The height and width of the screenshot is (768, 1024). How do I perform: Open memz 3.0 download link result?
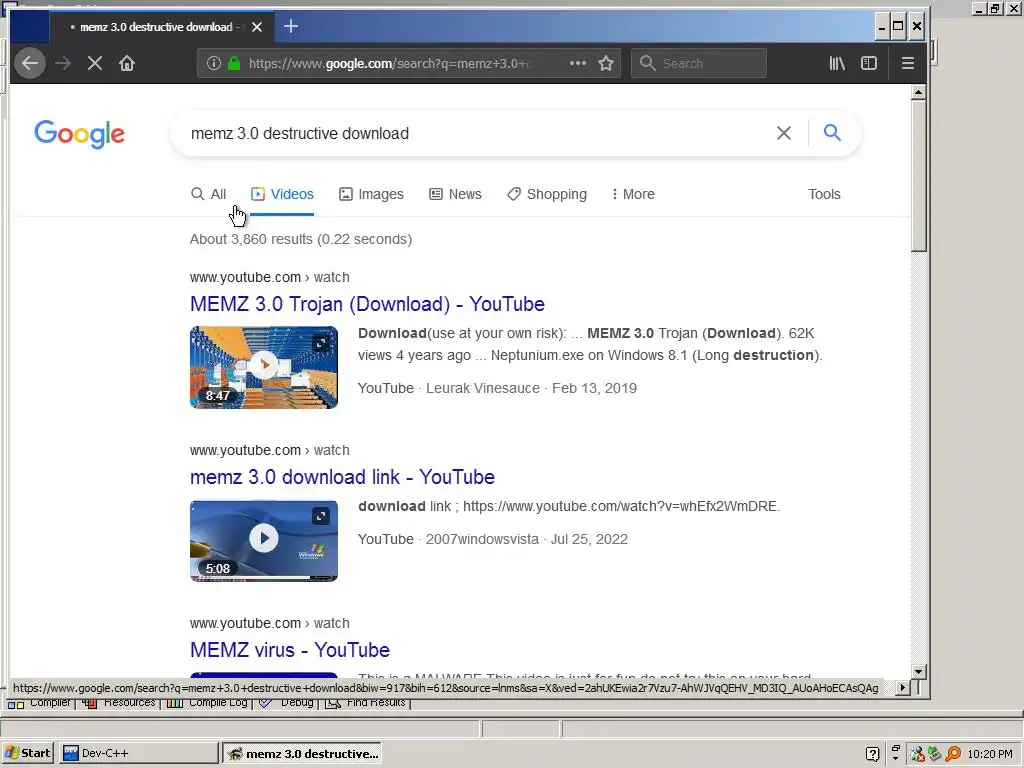coord(342,477)
